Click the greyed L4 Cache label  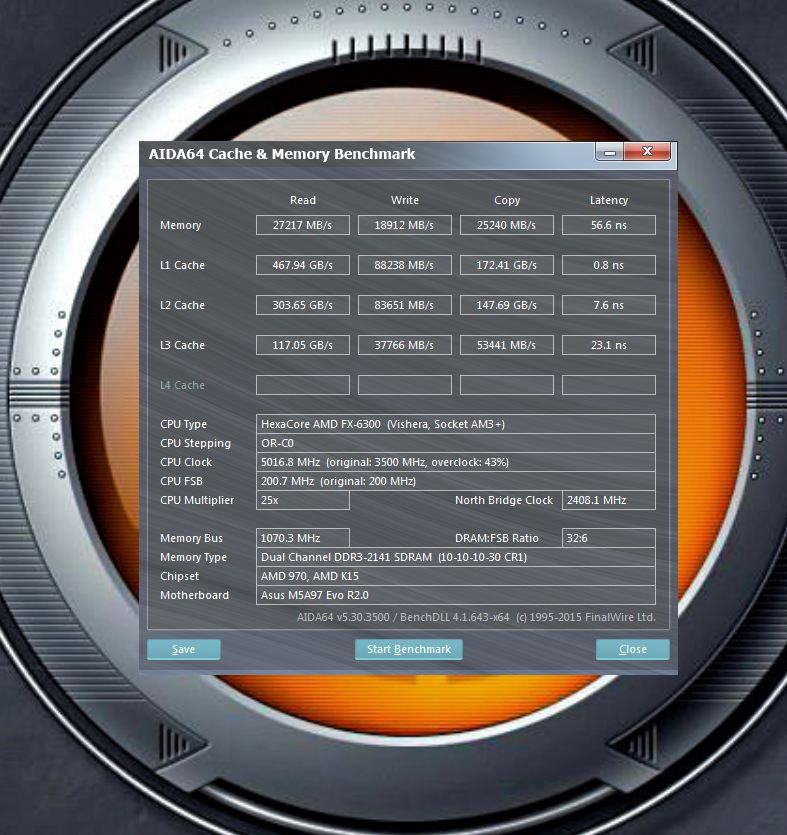(x=182, y=385)
